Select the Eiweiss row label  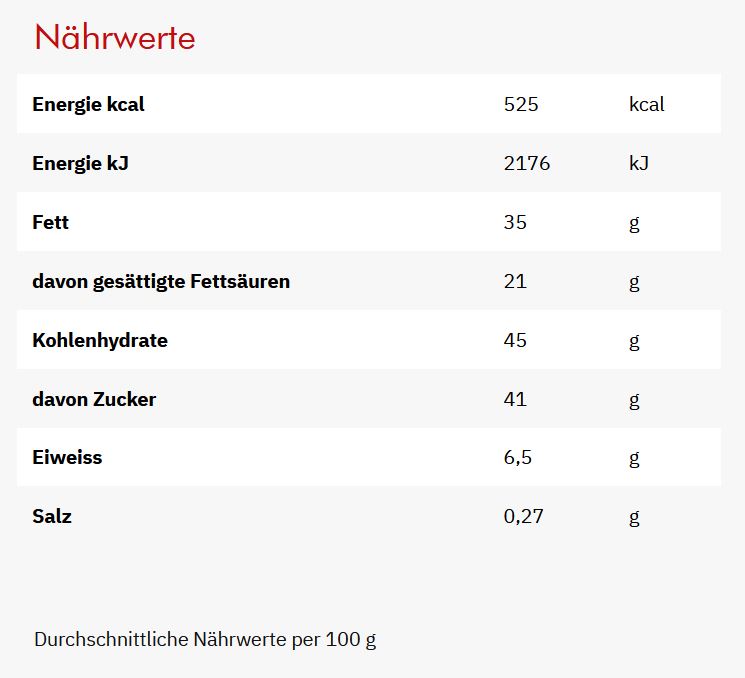click(67, 457)
